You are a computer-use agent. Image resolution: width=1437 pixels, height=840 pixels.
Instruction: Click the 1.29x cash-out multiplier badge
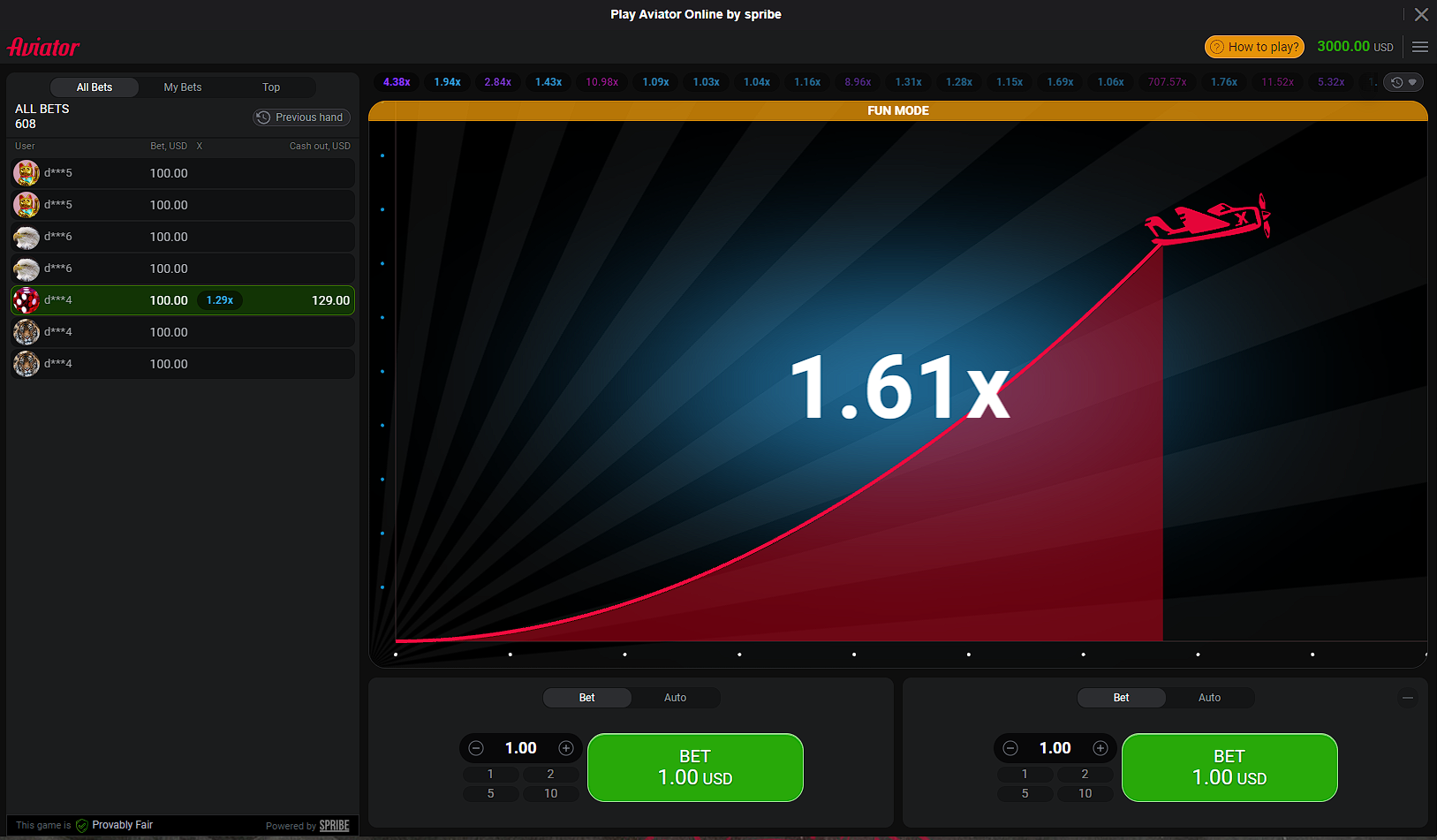tap(220, 300)
